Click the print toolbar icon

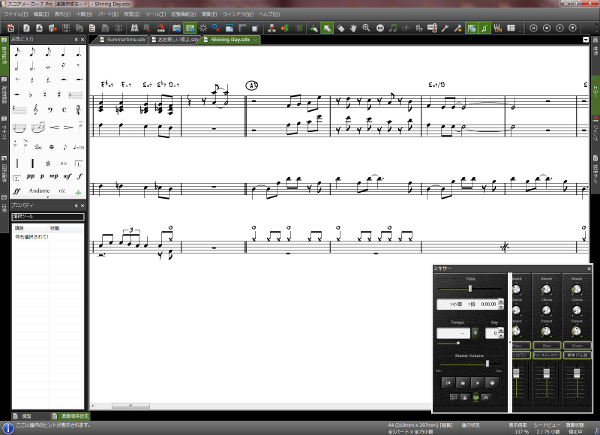click(105, 28)
